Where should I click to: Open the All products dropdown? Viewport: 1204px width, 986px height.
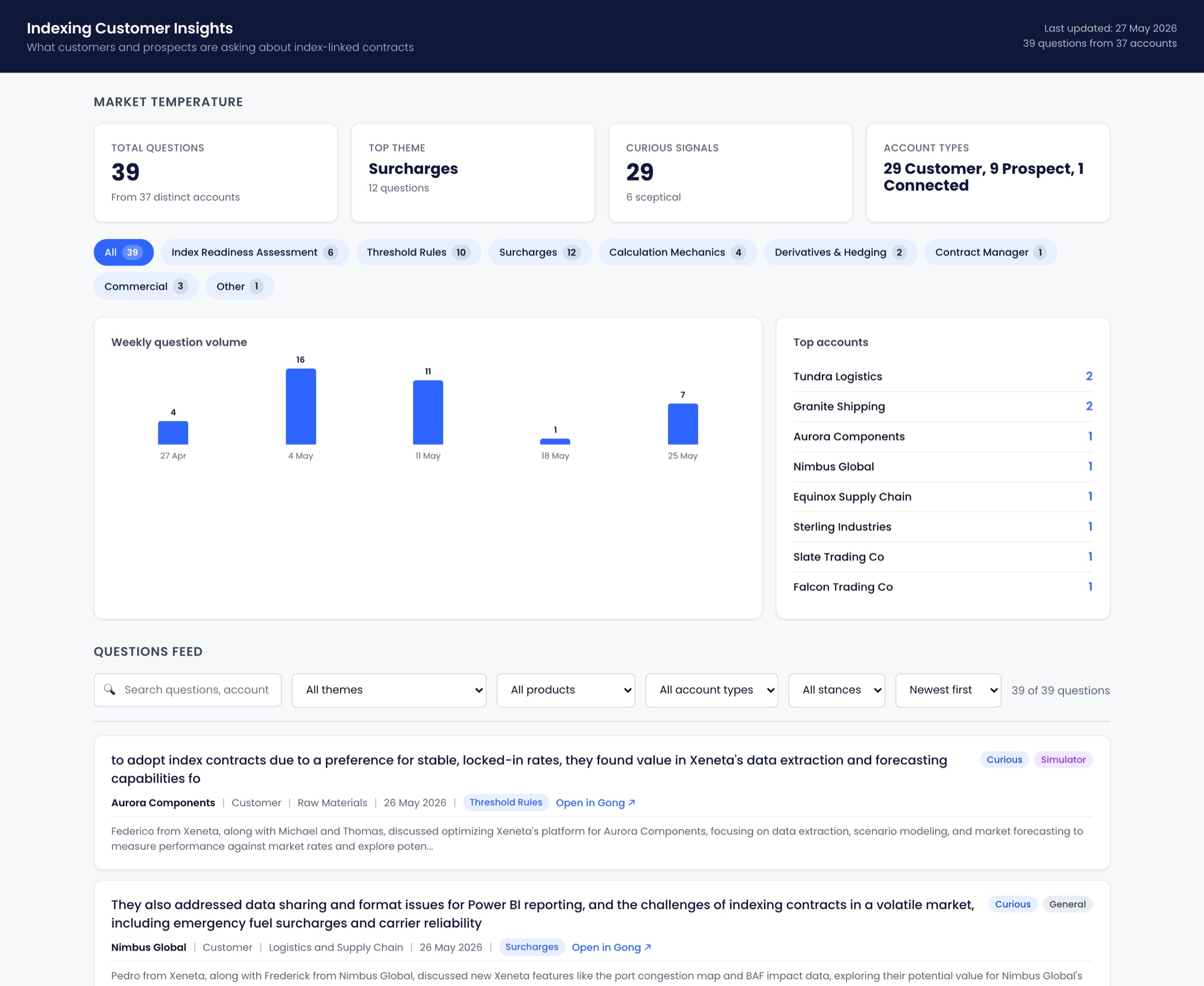pyautogui.click(x=566, y=690)
